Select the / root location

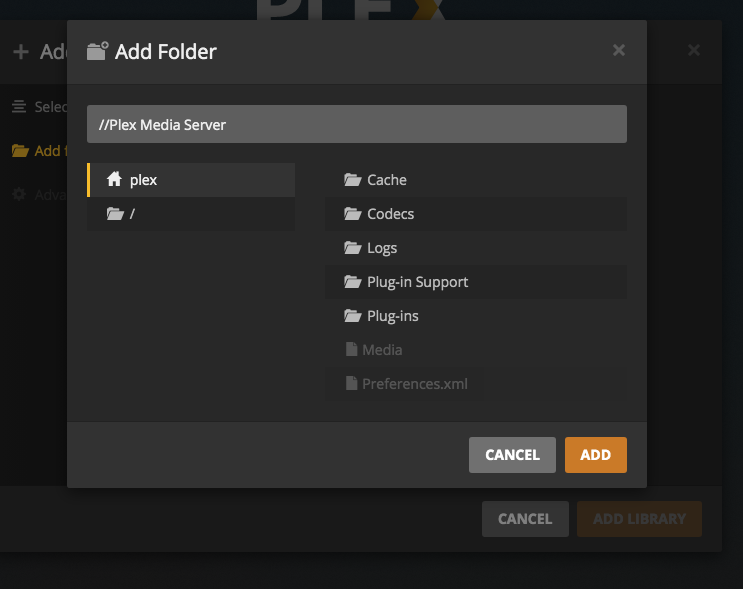tap(191, 214)
